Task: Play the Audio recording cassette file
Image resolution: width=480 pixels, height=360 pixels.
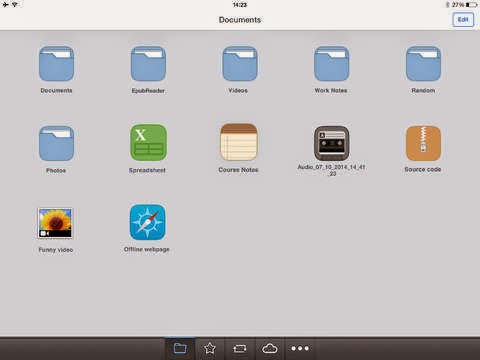Action: (332, 143)
